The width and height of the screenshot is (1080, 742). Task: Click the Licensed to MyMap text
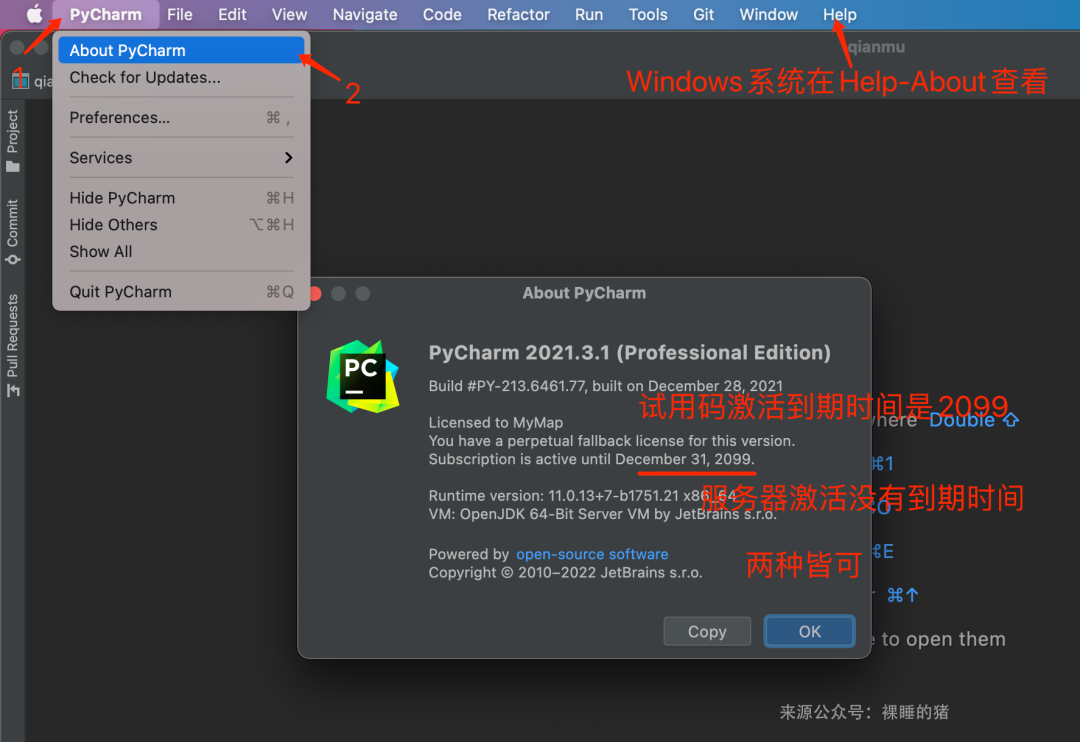[495, 422]
